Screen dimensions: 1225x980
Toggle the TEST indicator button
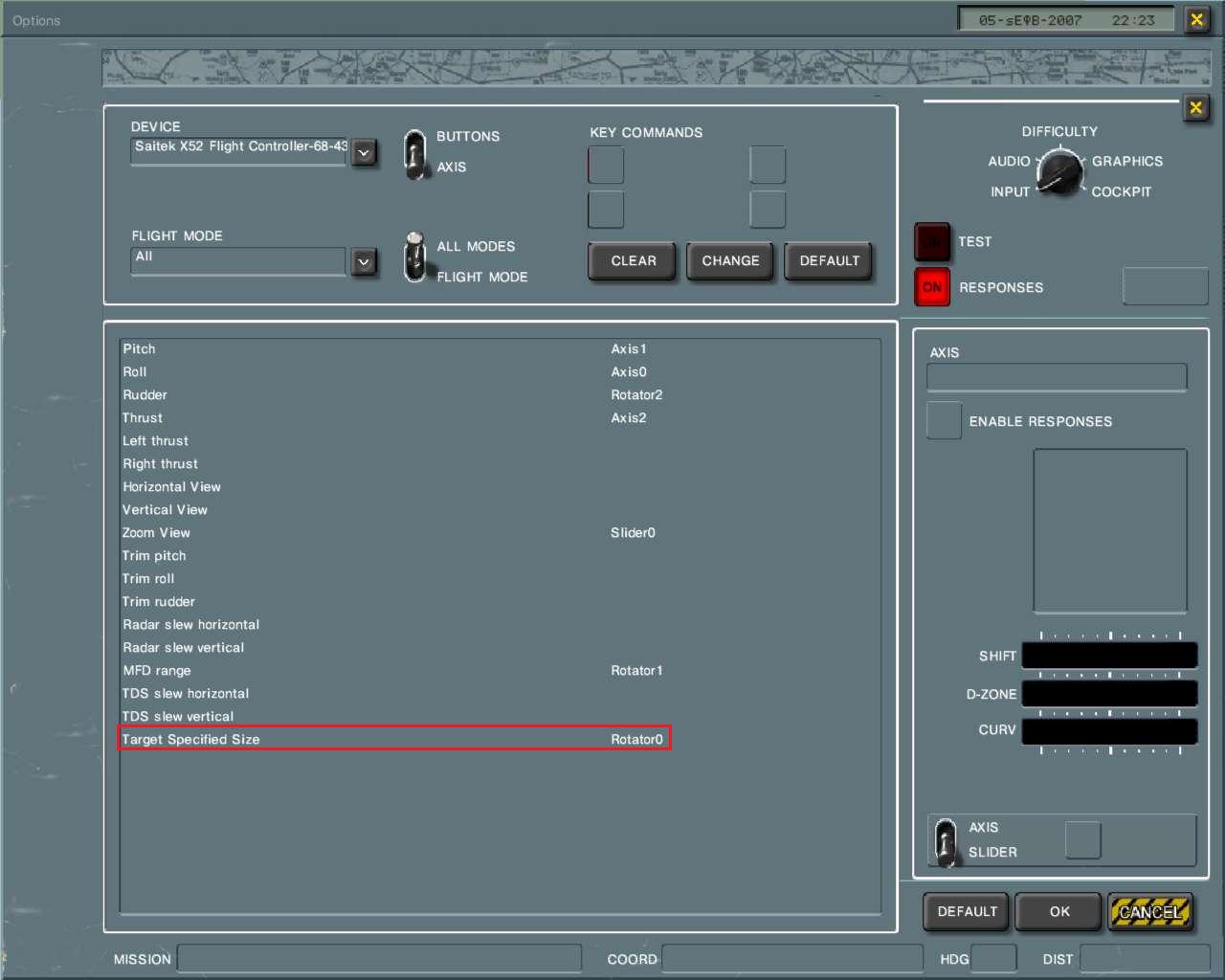(931, 241)
